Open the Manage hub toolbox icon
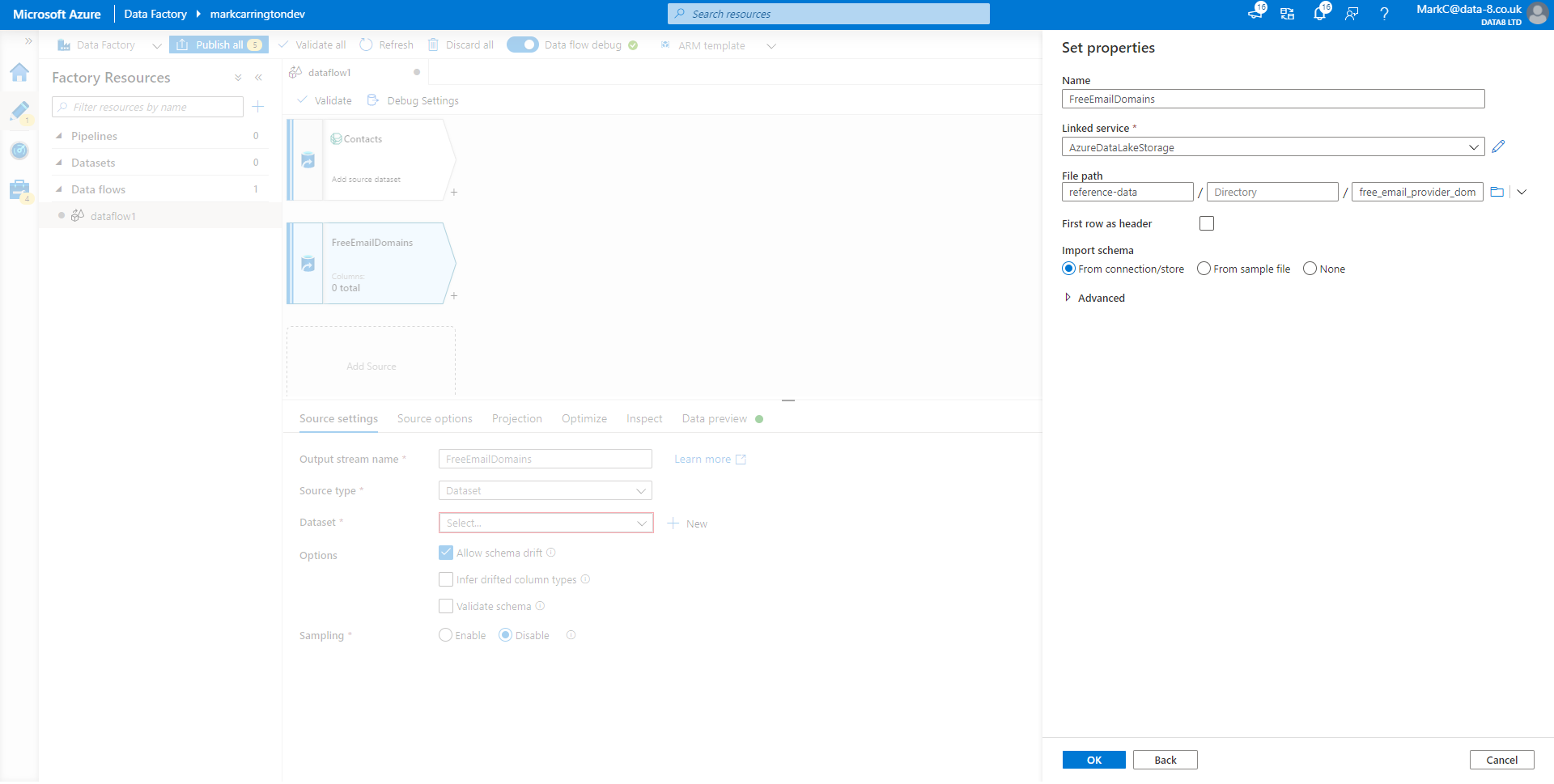This screenshot has height=784, width=1554. (x=19, y=189)
